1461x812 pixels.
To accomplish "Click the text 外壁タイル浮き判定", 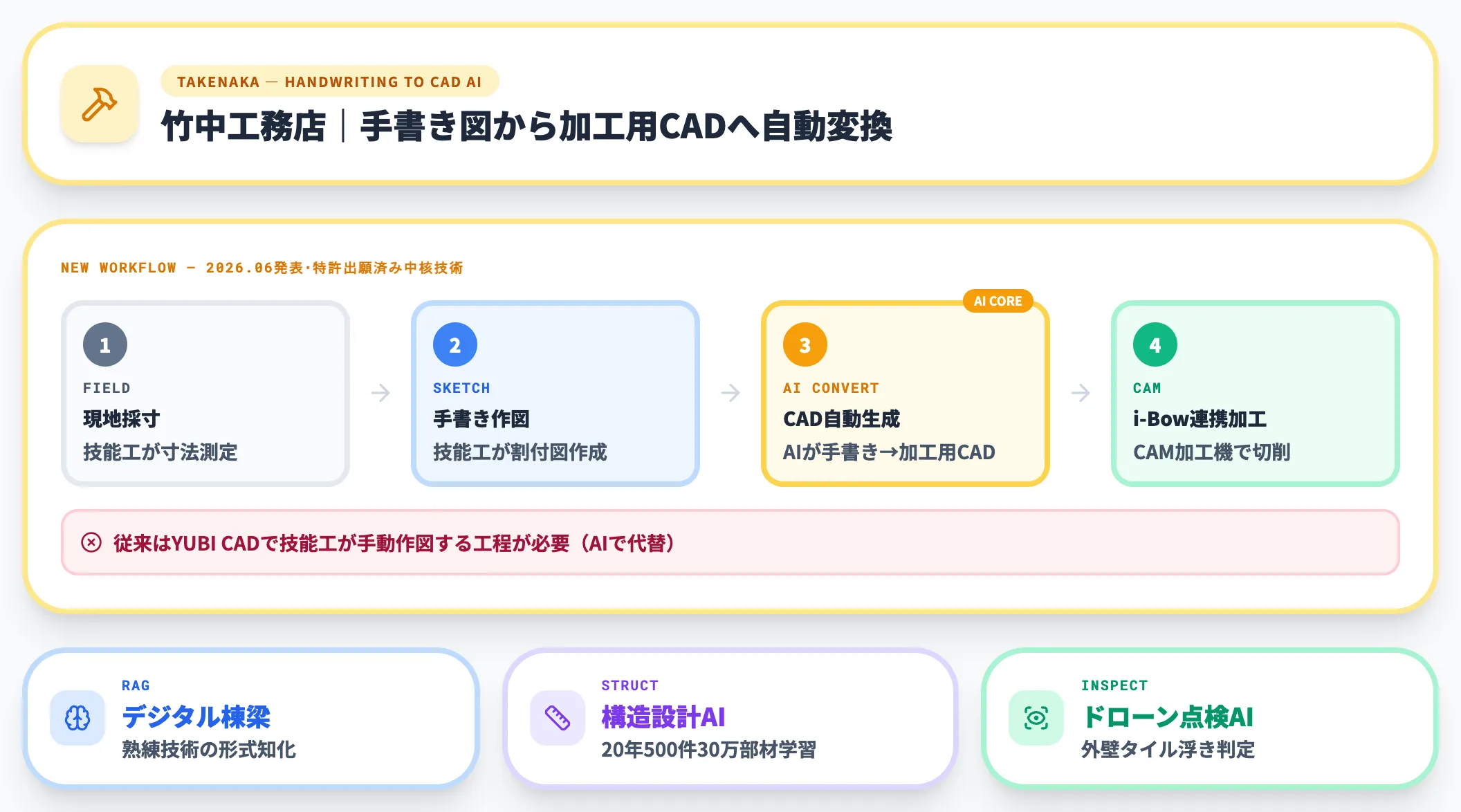I will [x=1168, y=750].
